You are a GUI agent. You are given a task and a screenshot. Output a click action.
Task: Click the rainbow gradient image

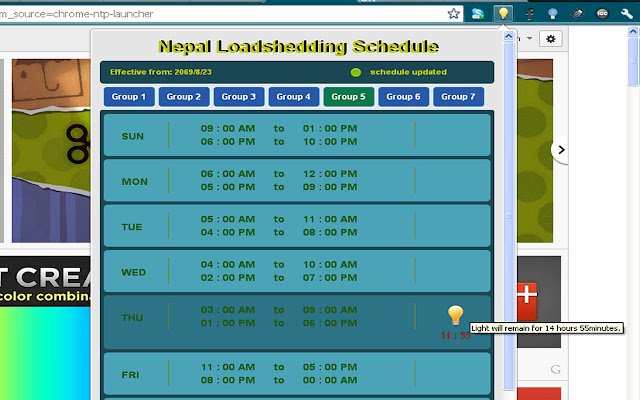[45, 353]
